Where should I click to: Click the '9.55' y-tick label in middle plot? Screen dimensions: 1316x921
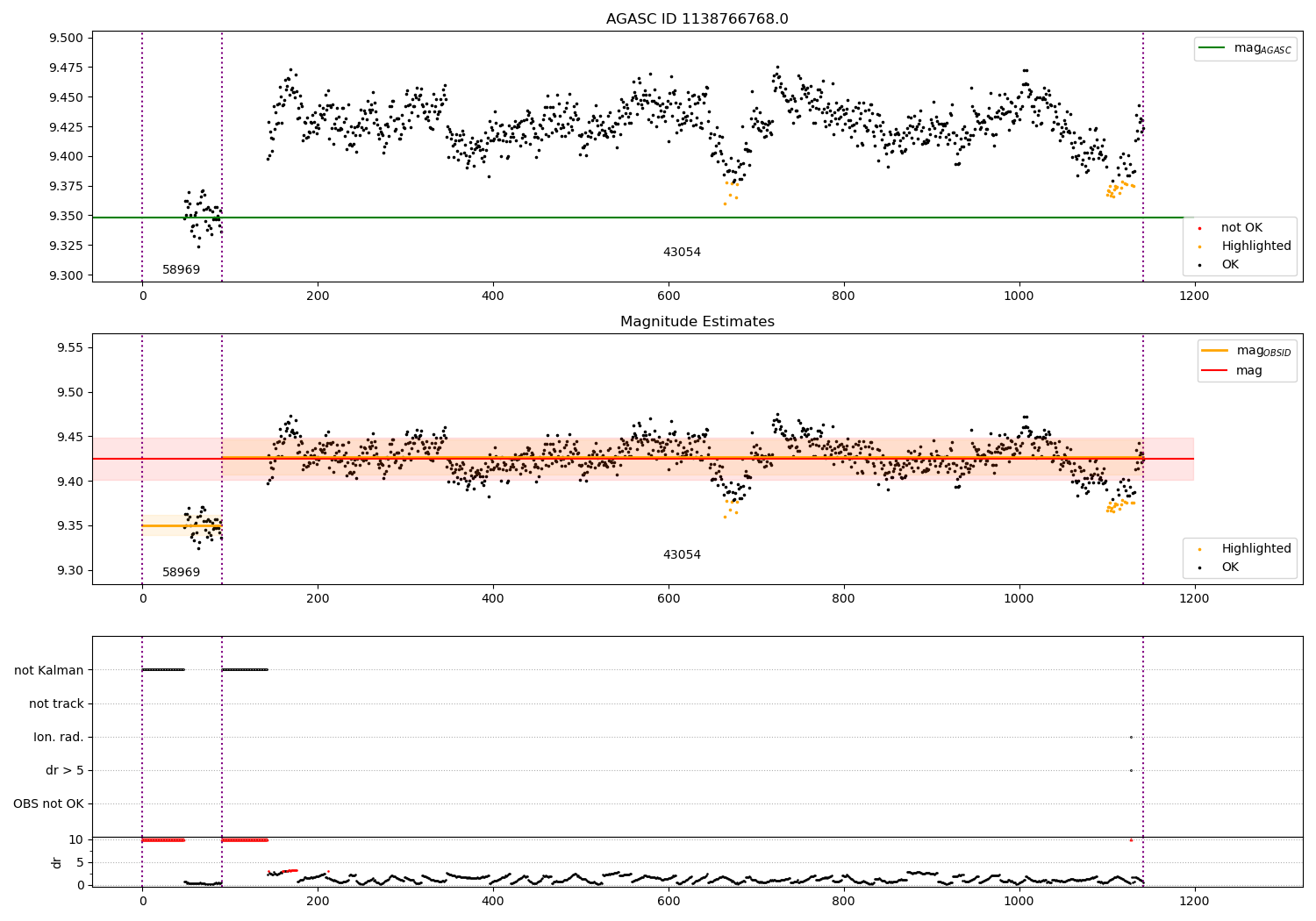click(69, 348)
